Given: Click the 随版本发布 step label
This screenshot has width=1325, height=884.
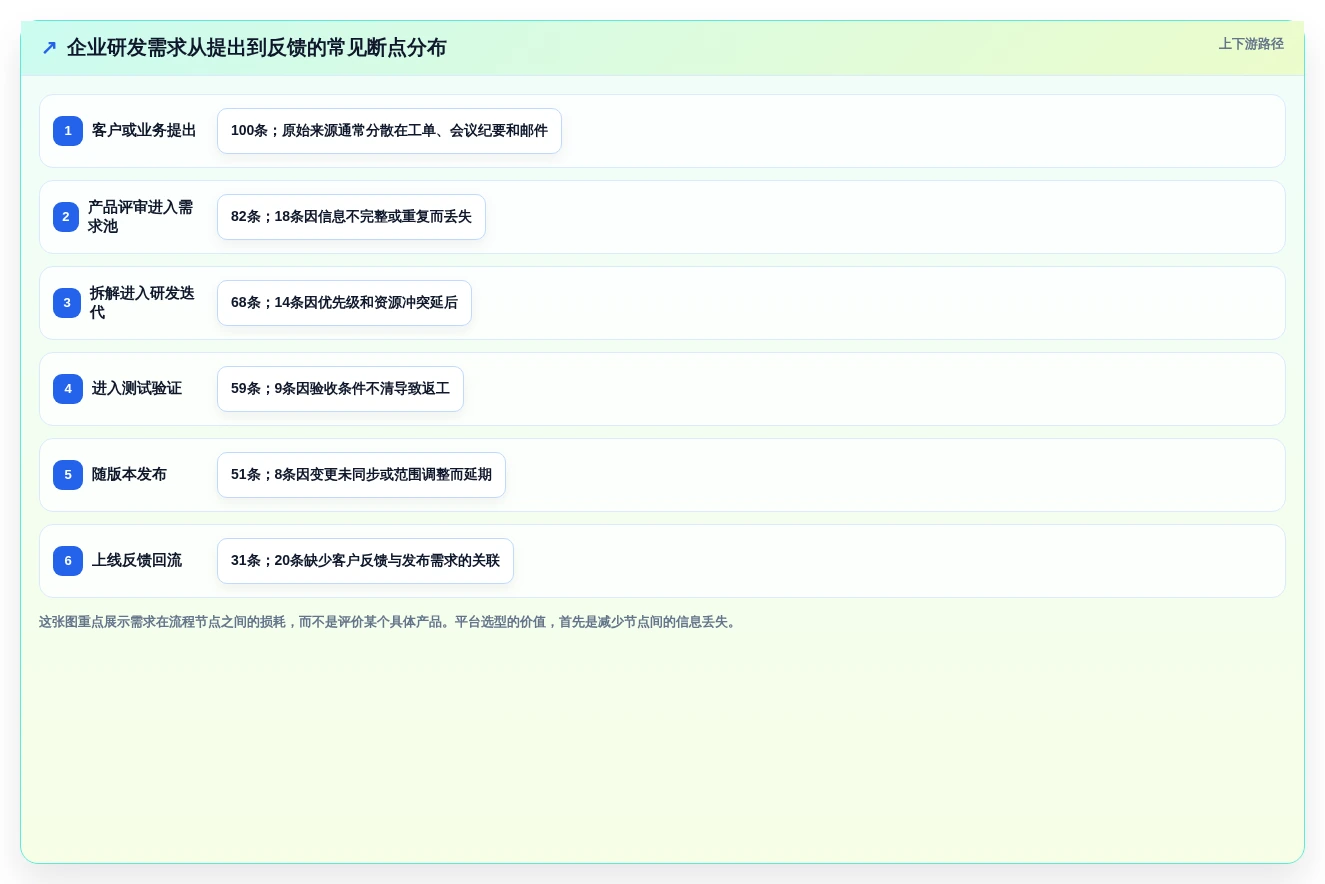Looking at the screenshot, I should click(129, 475).
